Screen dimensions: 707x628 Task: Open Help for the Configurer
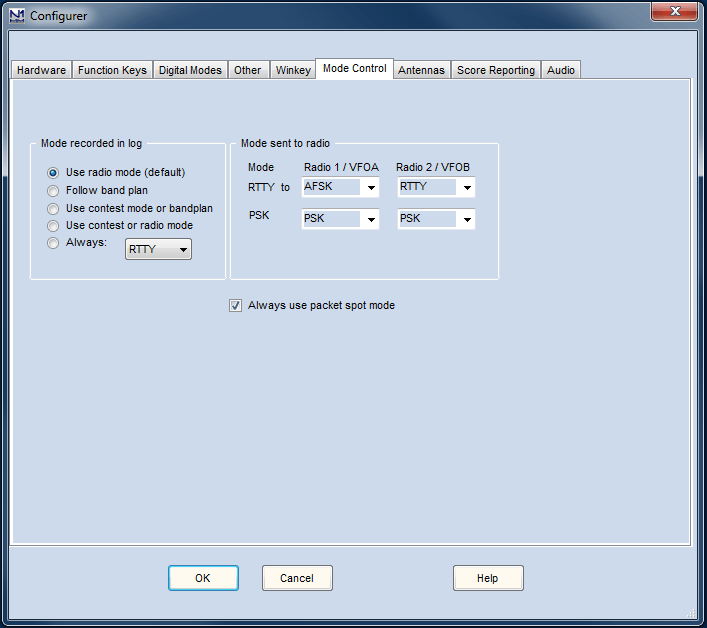tap(488, 578)
